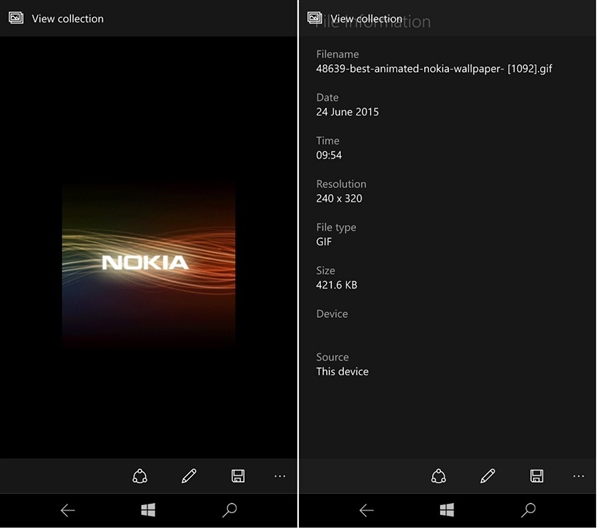Click the collection icon beside left View collection

click(16, 18)
